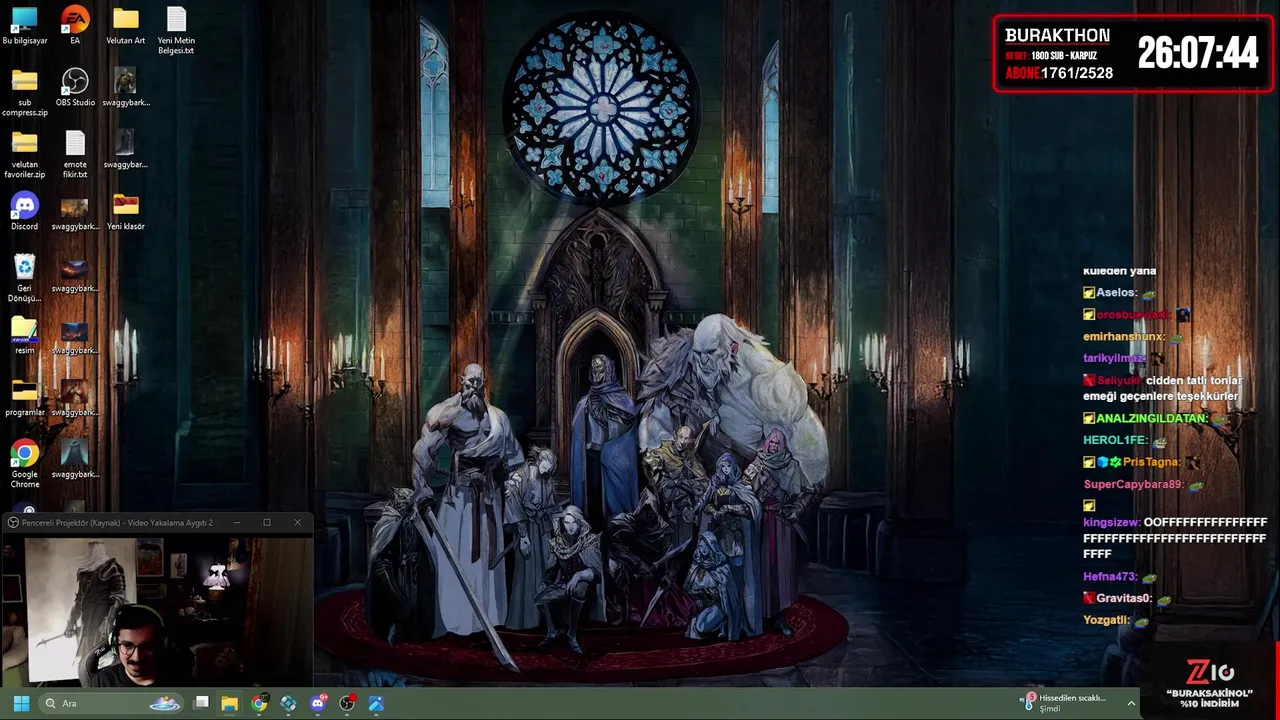Click the emirhanshunx chat username
This screenshot has height=720, width=1280.
click(x=1123, y=337)
